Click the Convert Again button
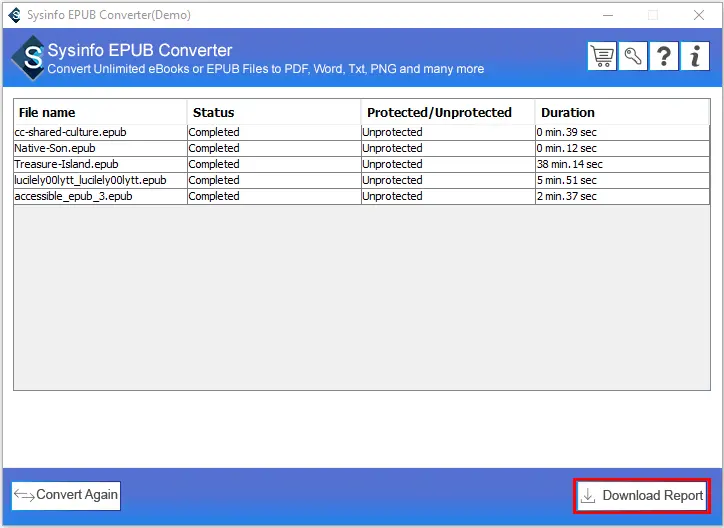This screenshot has height=528, width=724. (x=66, y=495)
